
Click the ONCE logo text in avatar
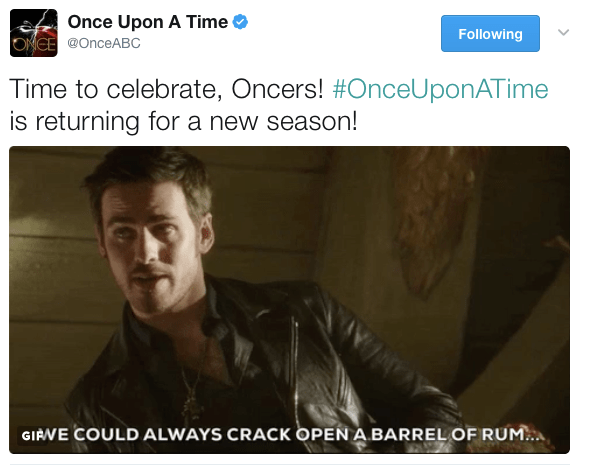34,45
